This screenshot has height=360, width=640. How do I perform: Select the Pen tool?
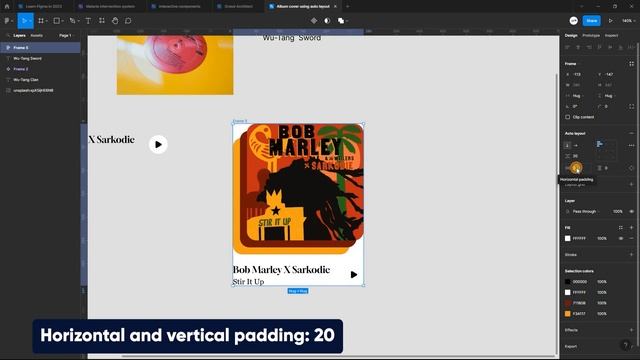pos(72,21)
